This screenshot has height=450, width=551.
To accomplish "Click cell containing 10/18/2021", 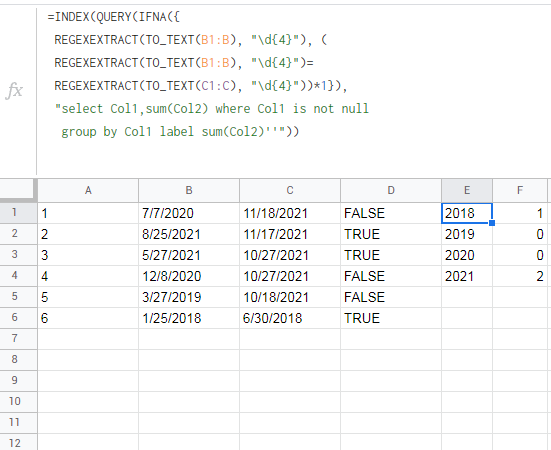I will click(x=290, y=297).
